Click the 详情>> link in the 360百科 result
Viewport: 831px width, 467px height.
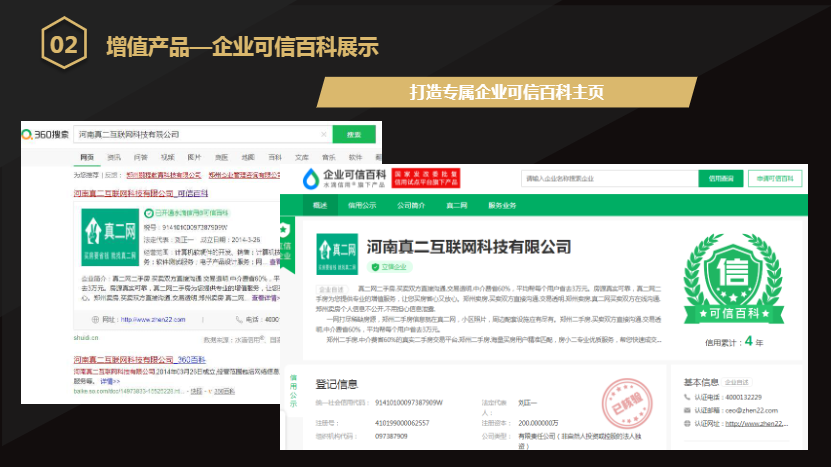coord(110,381)
